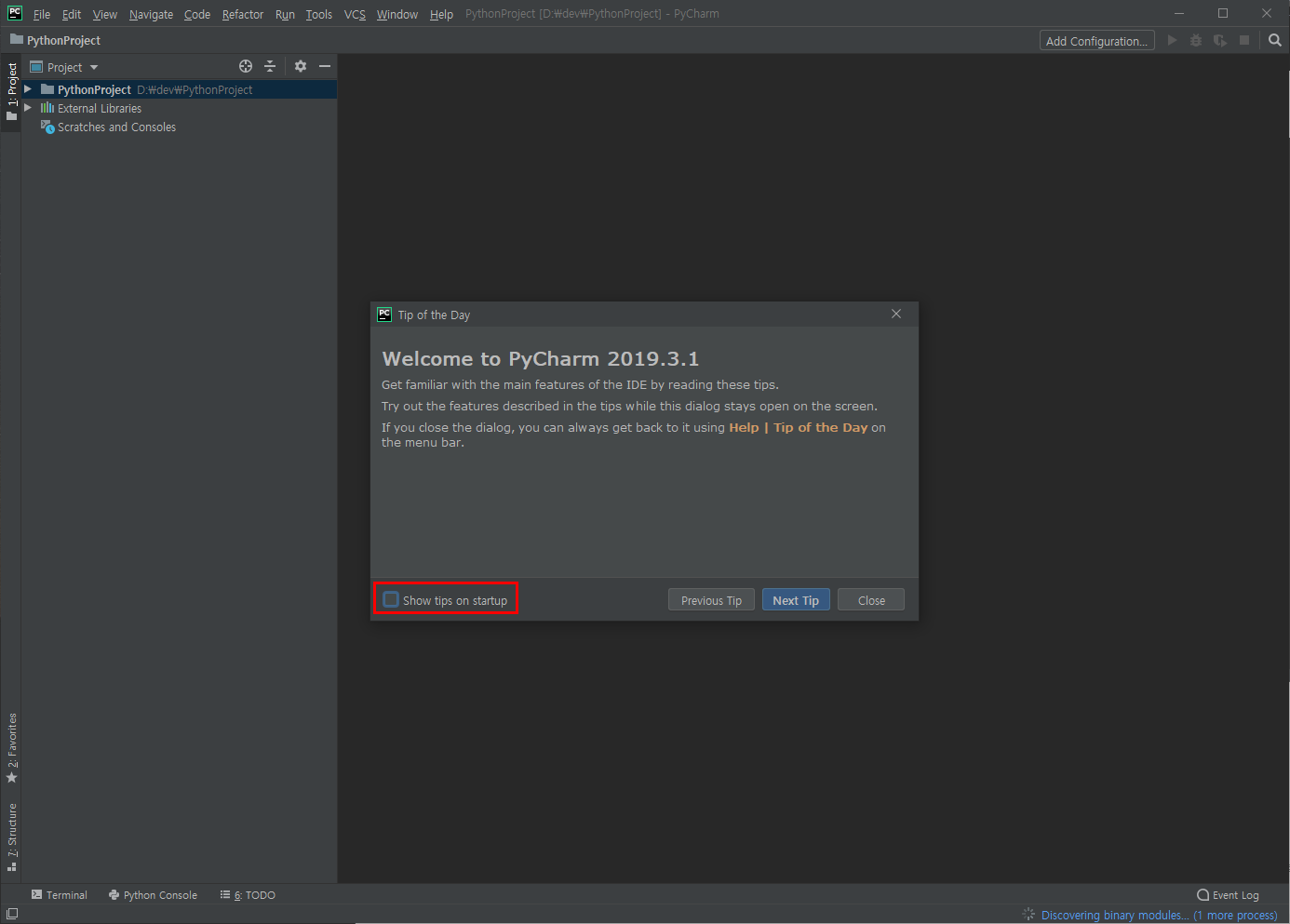Image resolution: width=1290 pixels, height=924 pixels.
Task: Open the Window menu
Action: coord(397,14)
